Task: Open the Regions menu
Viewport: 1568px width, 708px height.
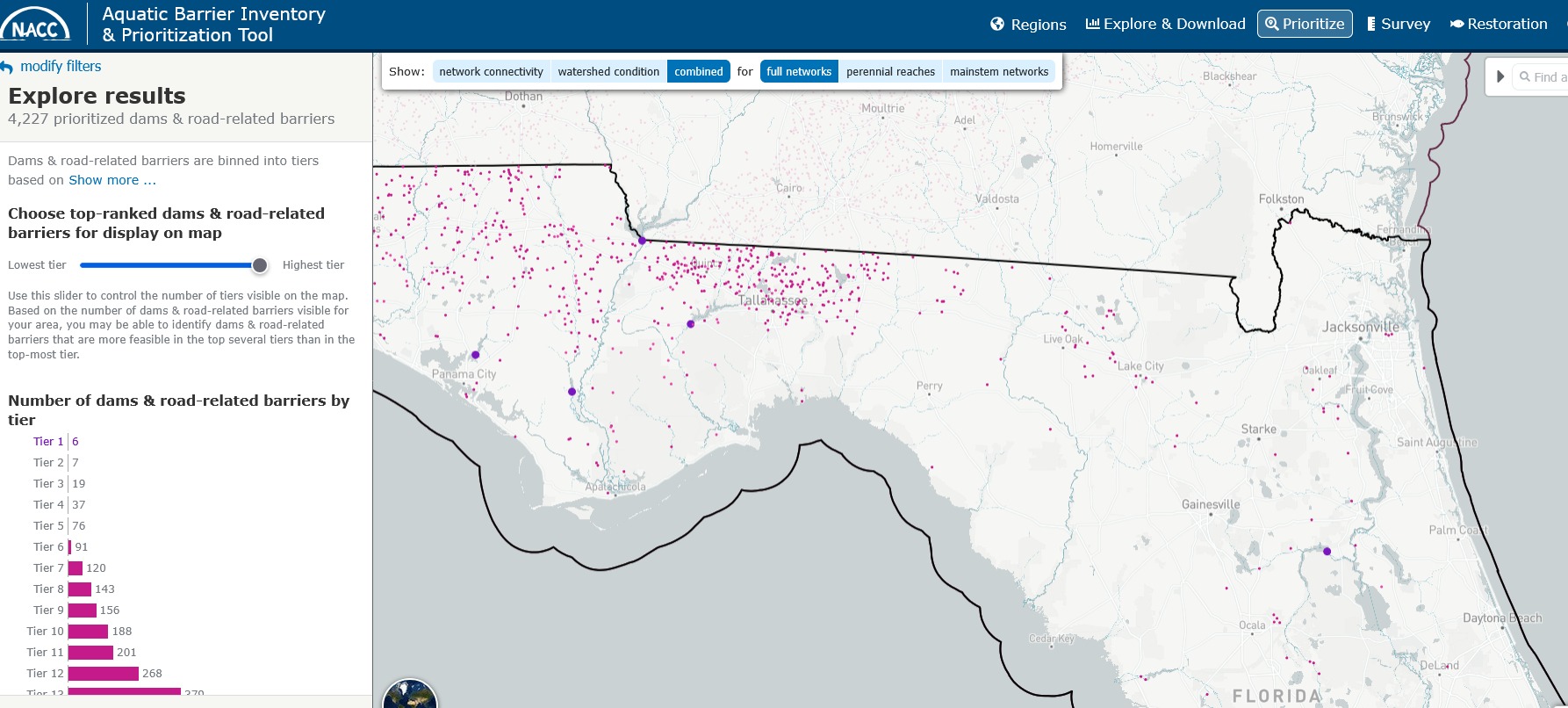Action: [x=1028, y=25]
